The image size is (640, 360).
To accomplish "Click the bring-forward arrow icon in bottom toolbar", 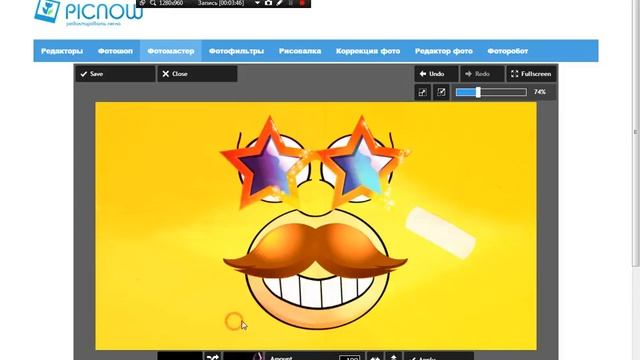I will [394, 357].
